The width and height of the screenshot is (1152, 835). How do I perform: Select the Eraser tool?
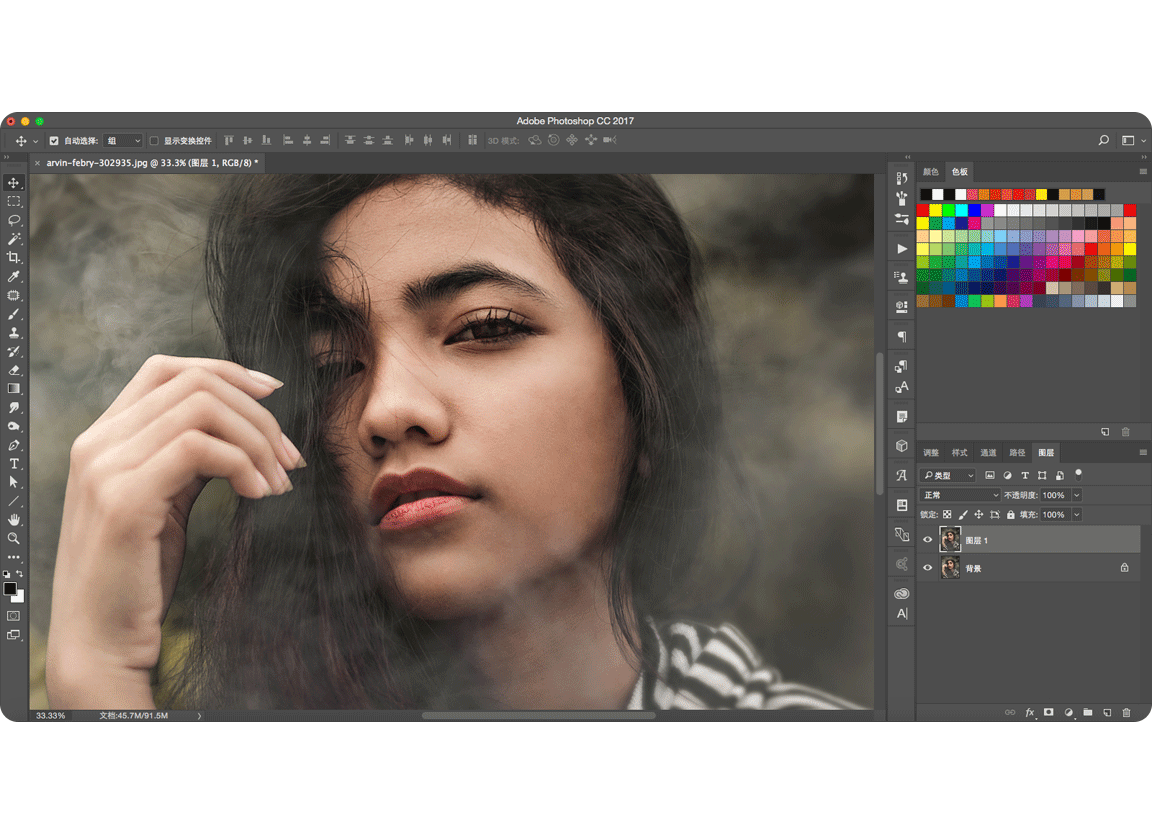14,370
